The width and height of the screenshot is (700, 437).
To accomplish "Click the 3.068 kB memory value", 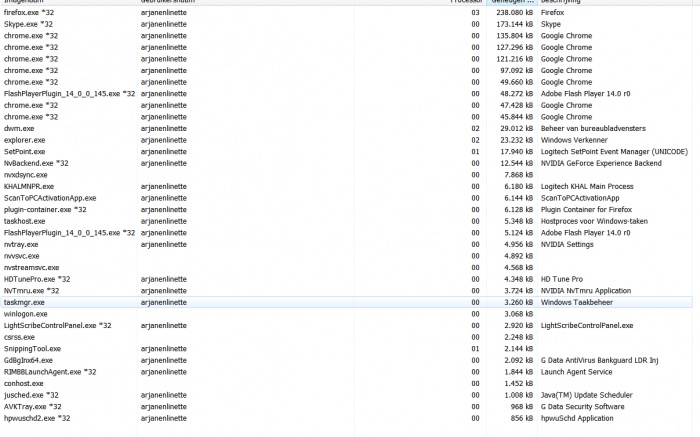I will pyautogui.click(x=518, y=314).
